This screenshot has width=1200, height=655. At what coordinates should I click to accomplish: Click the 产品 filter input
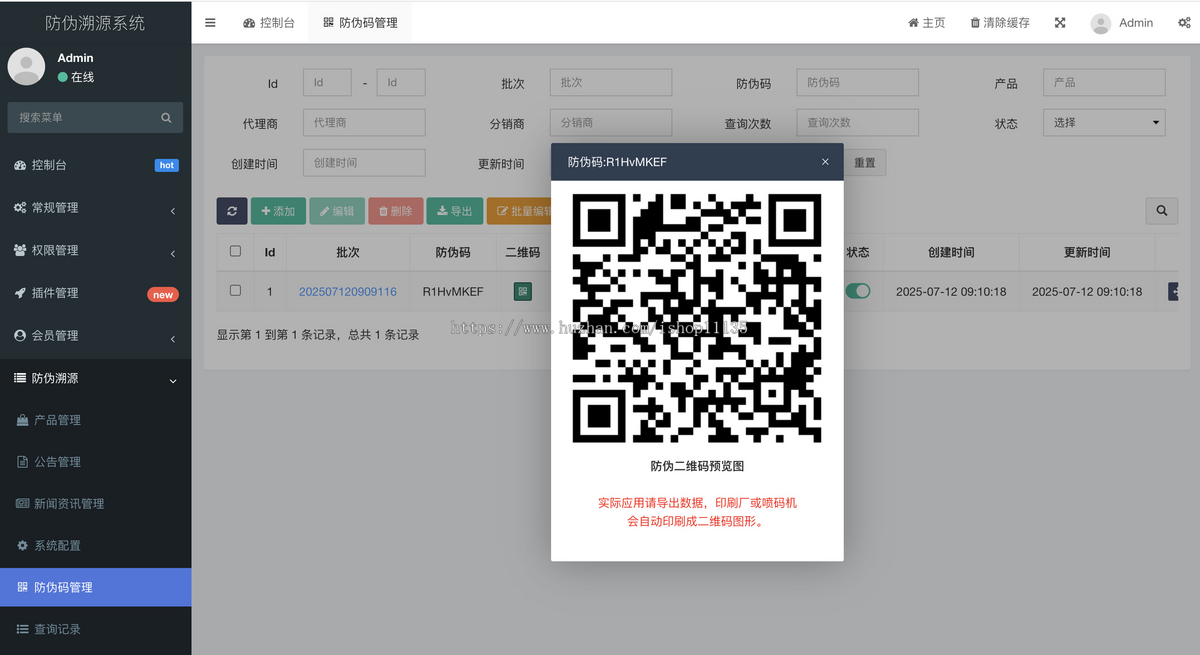1104,82
